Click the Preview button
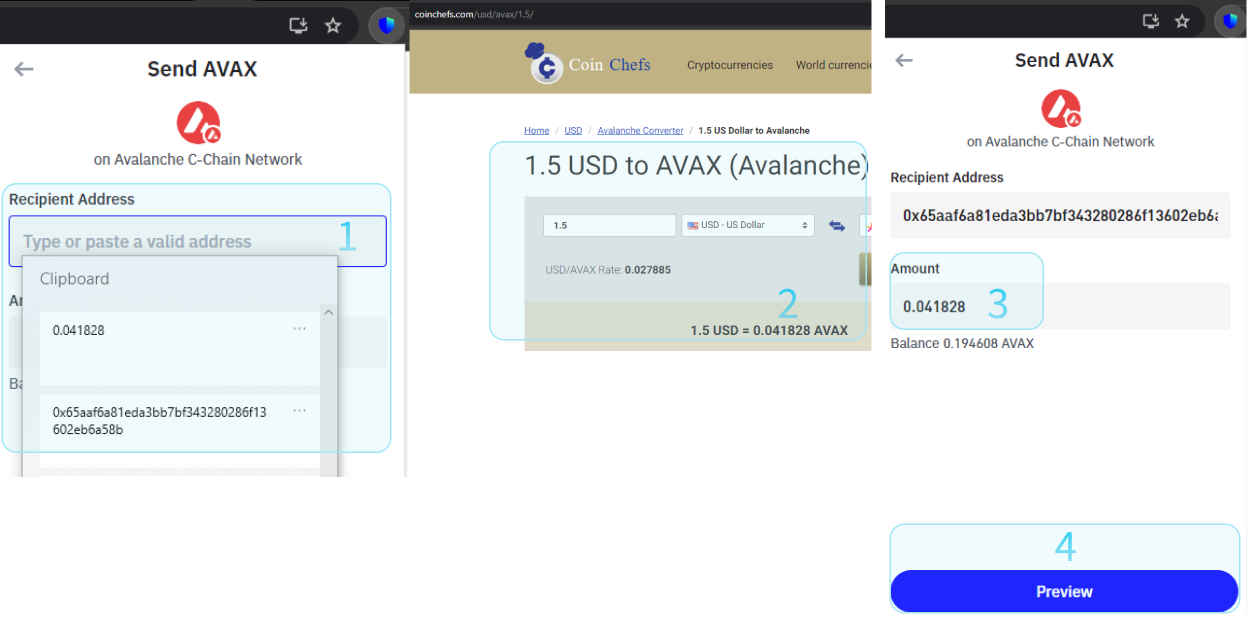 pyautogui.click(x=1064, y=591)
